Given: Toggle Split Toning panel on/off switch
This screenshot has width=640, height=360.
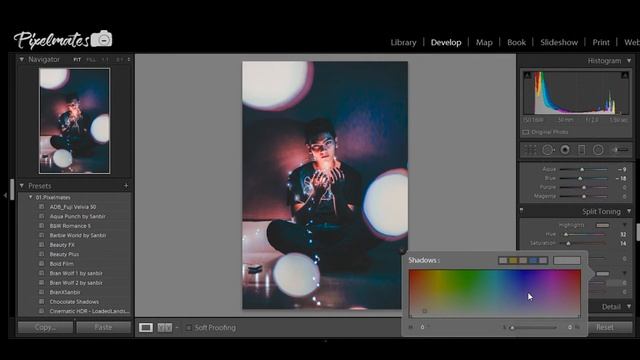Looking at the screenshot, I should pos(522,211).
